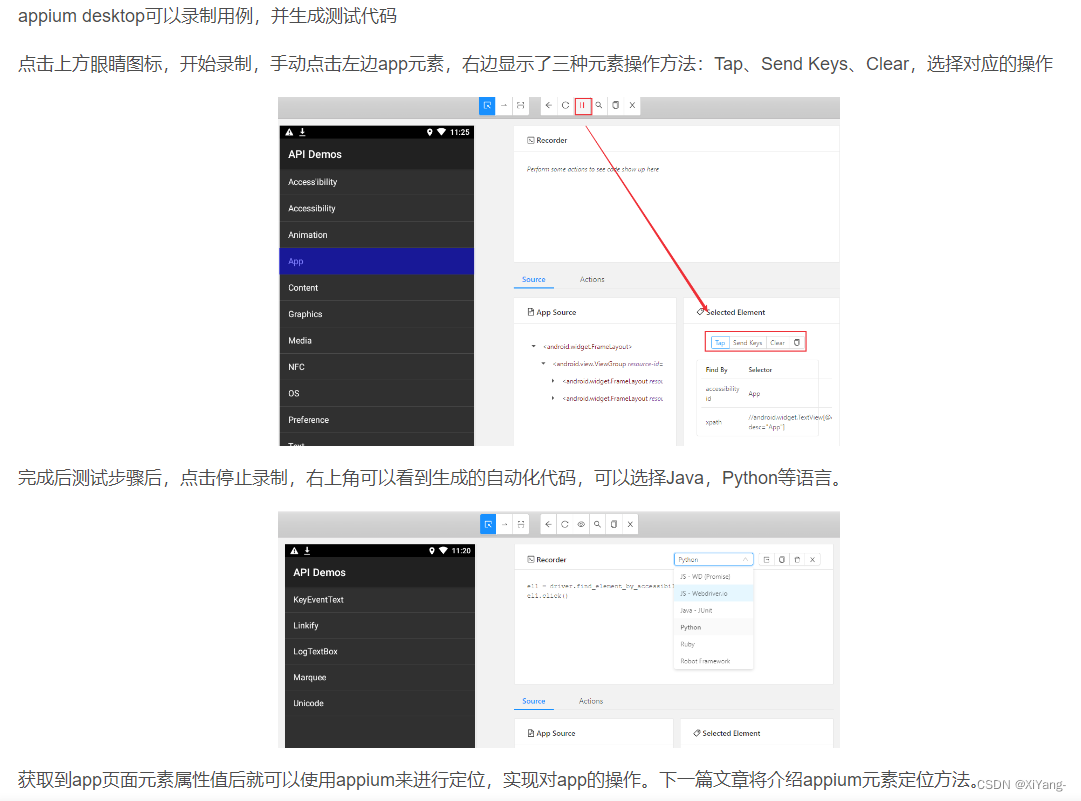Screen dimensions: 1081x801
Task: Click the show boilerplate code icon beside Python dropdown
Action: (x=767, y=560)
